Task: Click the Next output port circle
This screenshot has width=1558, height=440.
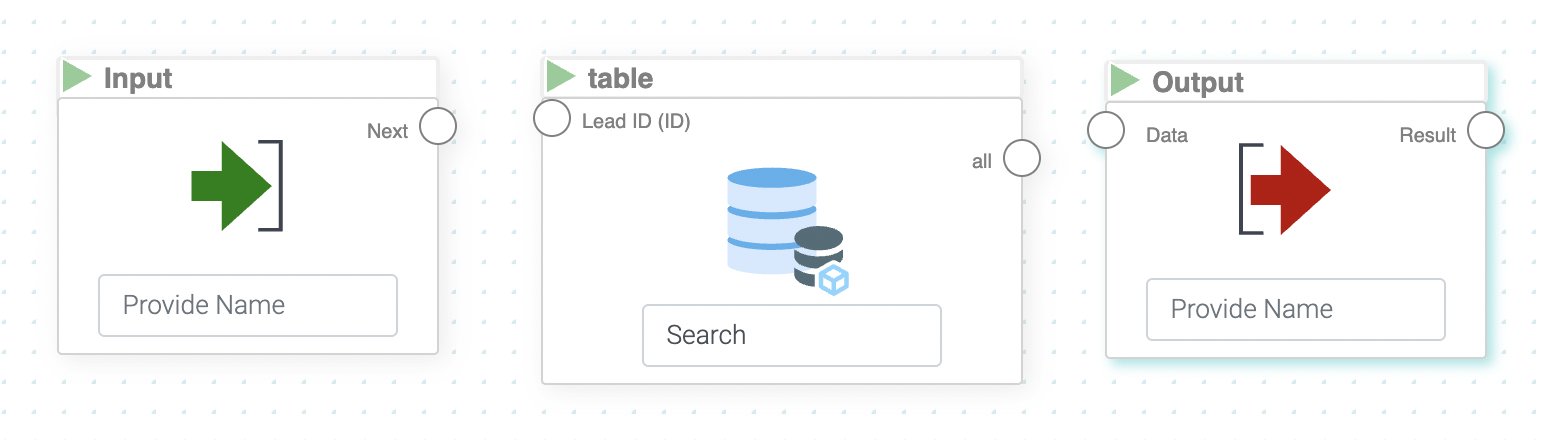Action: coord(437,127)
